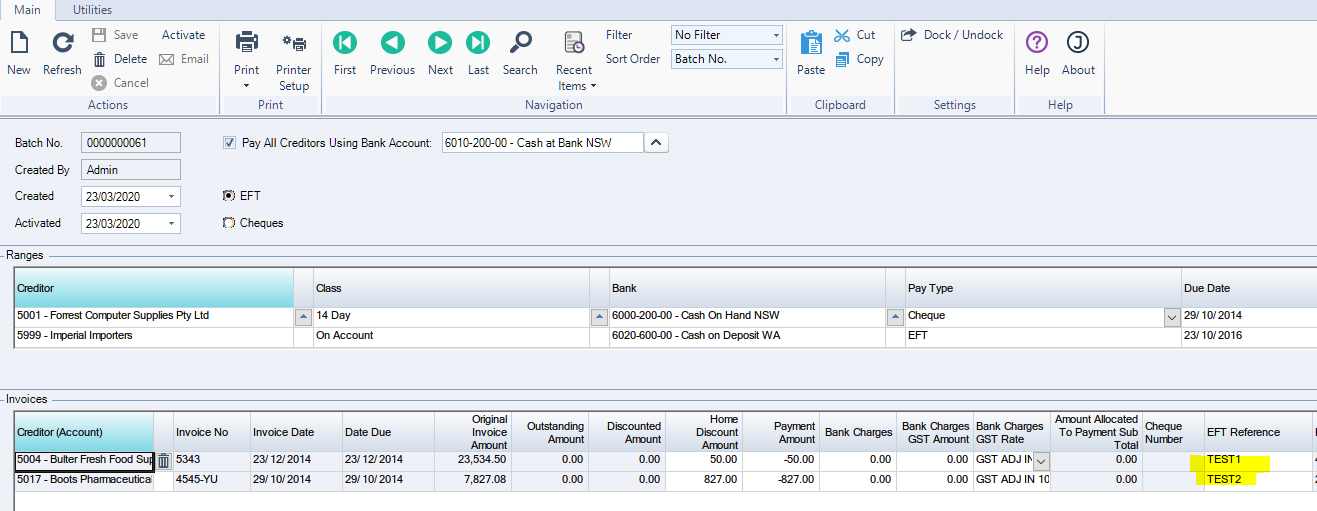The height and width of the screenshot is (511, 1317).
Task: Open the Help icon
Action: click(1037, 43)
